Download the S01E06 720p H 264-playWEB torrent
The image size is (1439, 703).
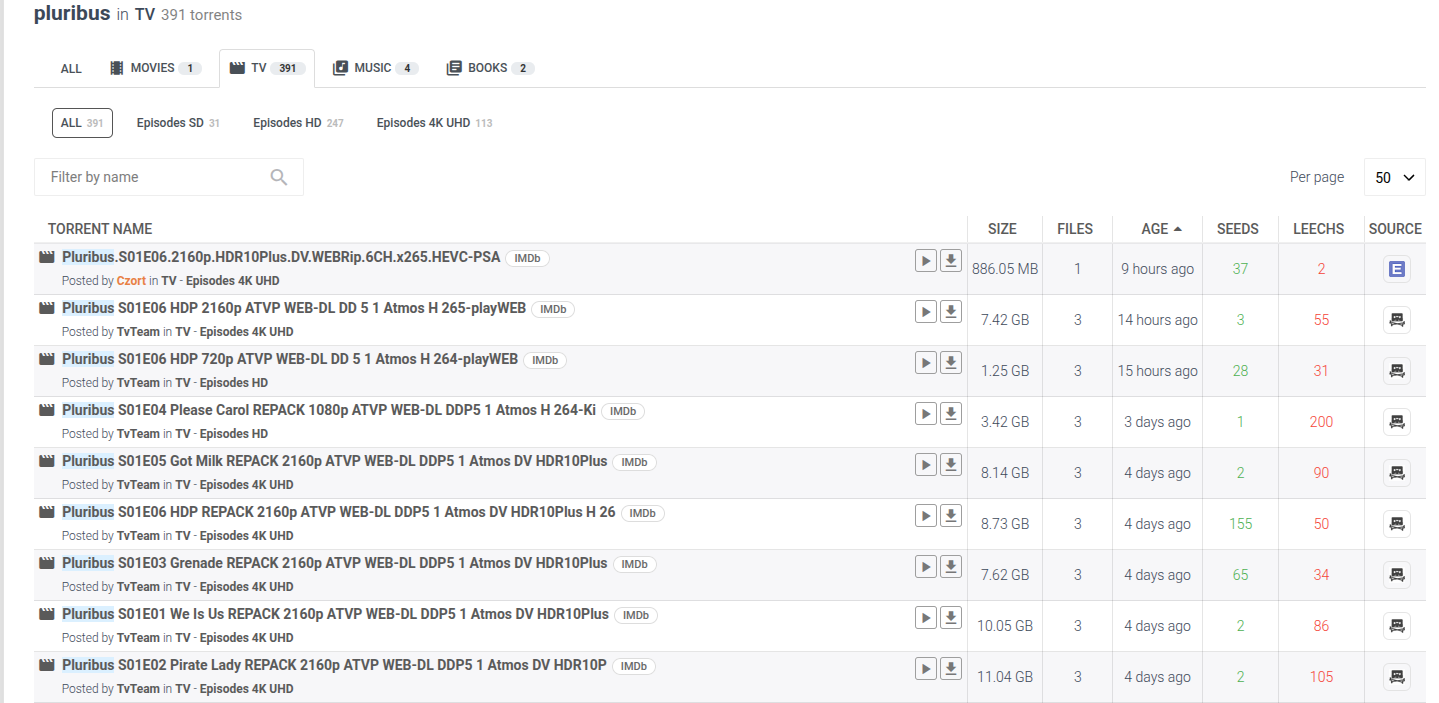[951, 362]
